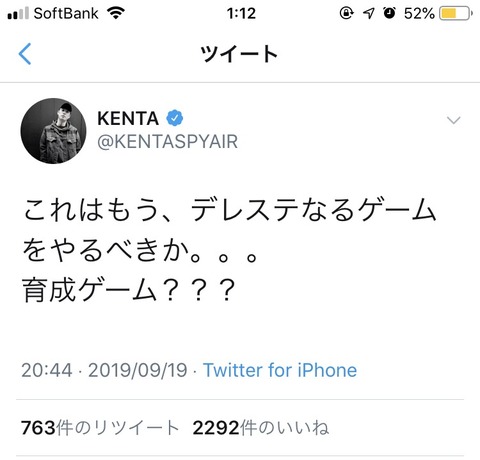Tap the location arrow status icon

tap(369, 13)
